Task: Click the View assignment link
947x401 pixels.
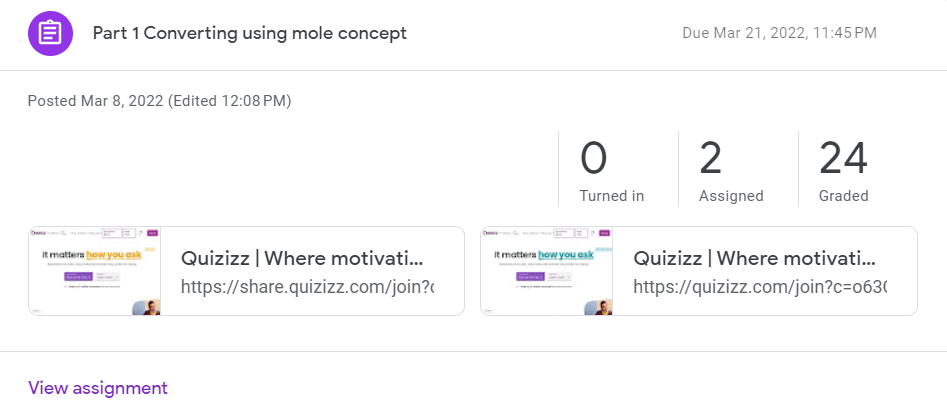Action: coord(98,388)
